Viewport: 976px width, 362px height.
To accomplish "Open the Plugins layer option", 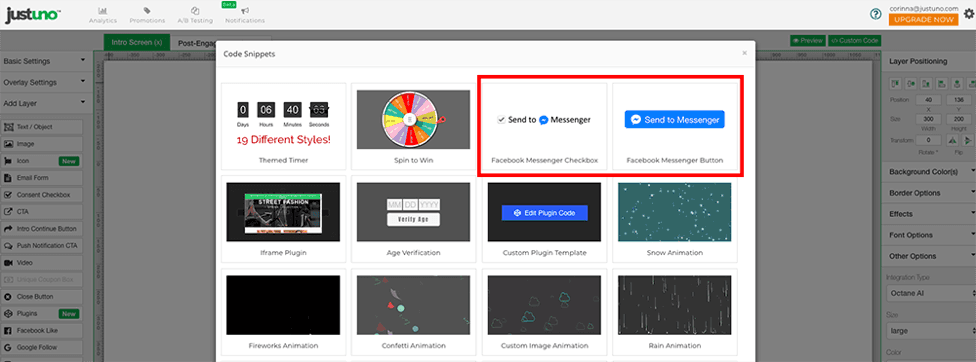I will coord(42,313).
